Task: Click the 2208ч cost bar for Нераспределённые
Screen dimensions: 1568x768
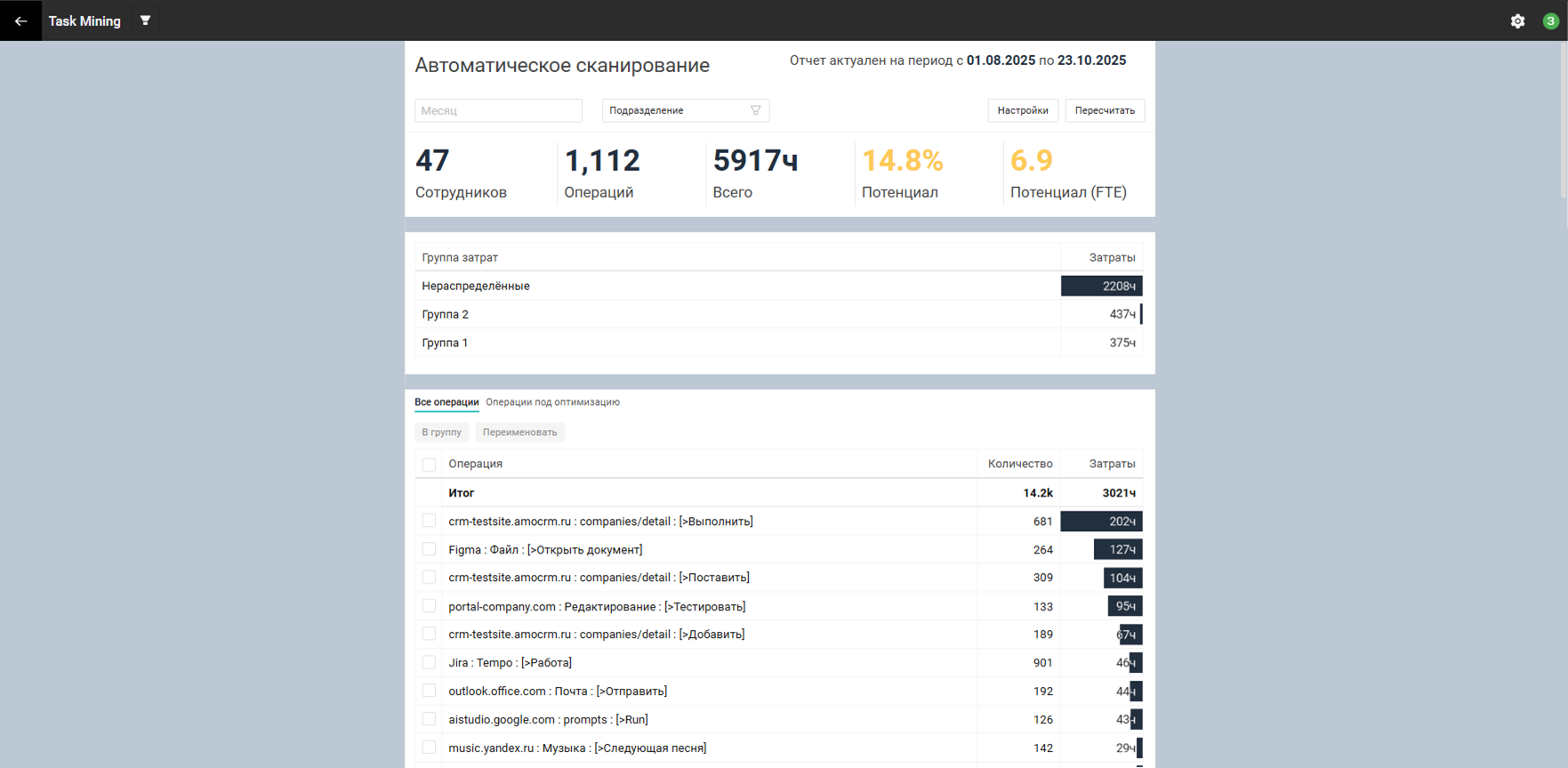Action: point(1101,286)
